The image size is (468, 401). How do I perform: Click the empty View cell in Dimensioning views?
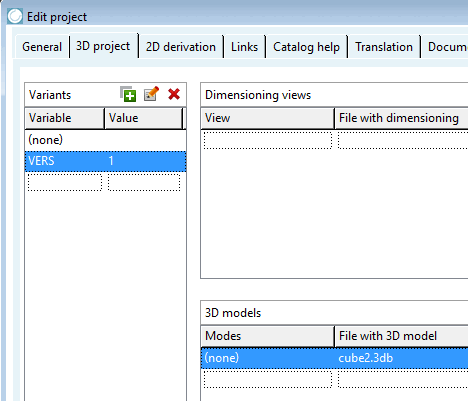point(268,140)
